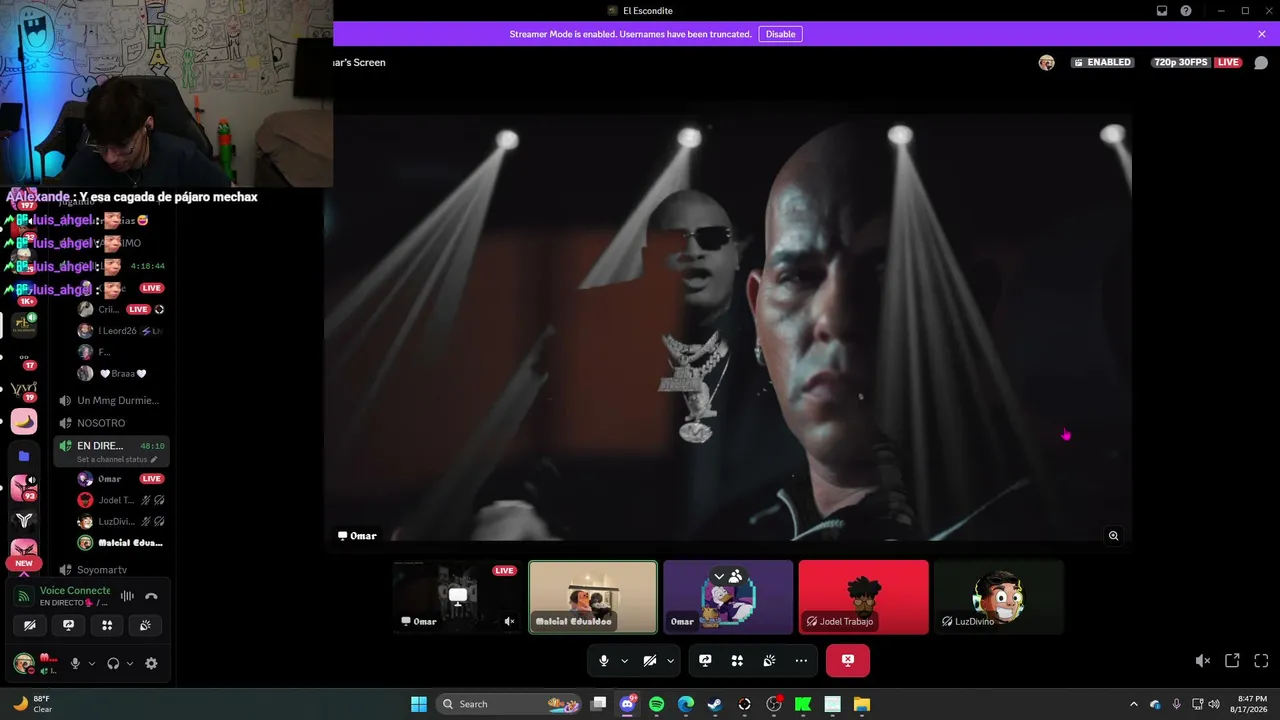This screenshot has height=720, width=1280.
Task: Dismiss the Streamer Mode banner
Action: pyautogui.click(x=1262, y=34)
